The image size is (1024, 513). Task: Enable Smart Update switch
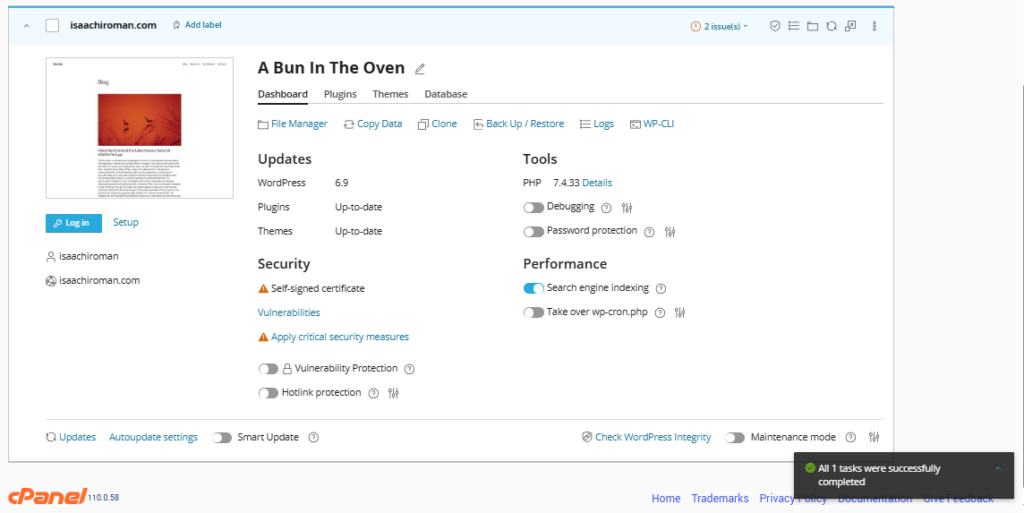click(x=222, y=437)
